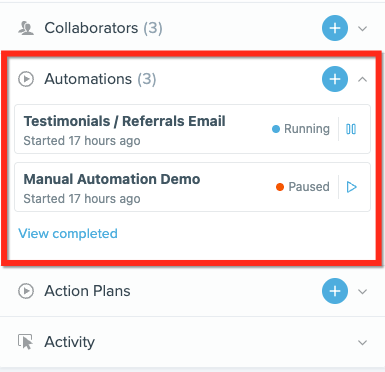This screenshot has width=385, height=372.
Task: Click the Activity cursor icon
Action: tap(26, 342)
